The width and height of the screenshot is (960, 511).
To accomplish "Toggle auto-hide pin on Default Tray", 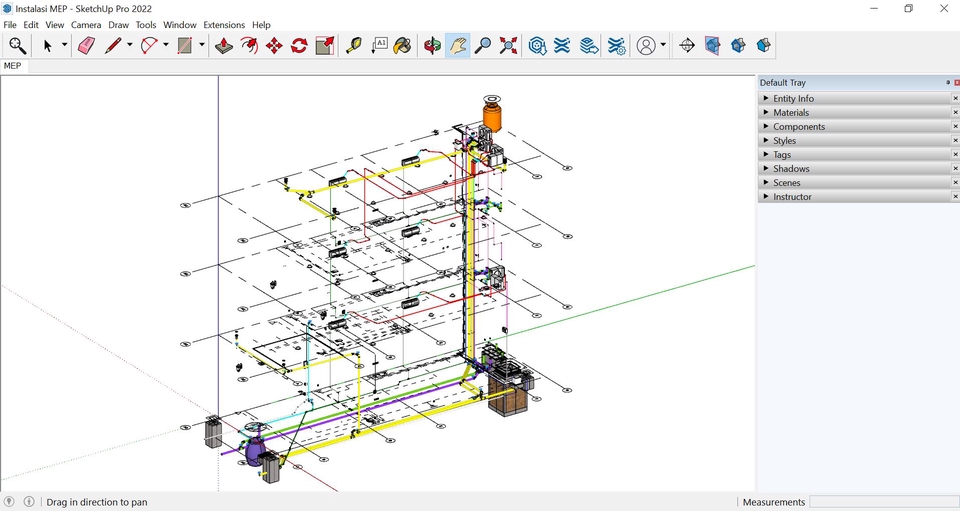I will 948,83.
